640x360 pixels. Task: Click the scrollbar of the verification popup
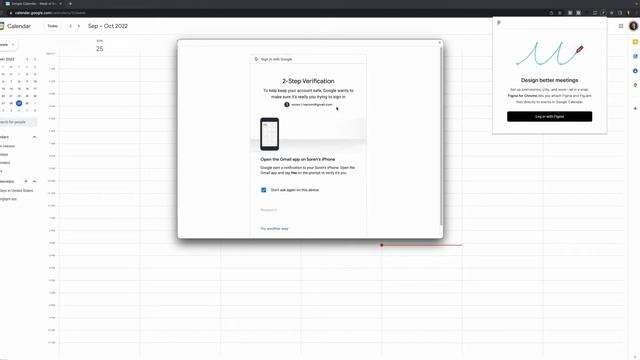[441, 135]
